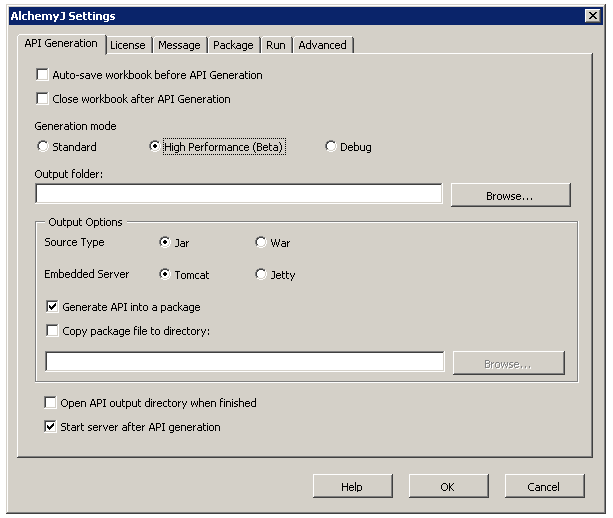Screen dimensions: 613x518
Task: Select High Performance (Beta) mode
Action: pyautogui.click(x=155, y=147)
